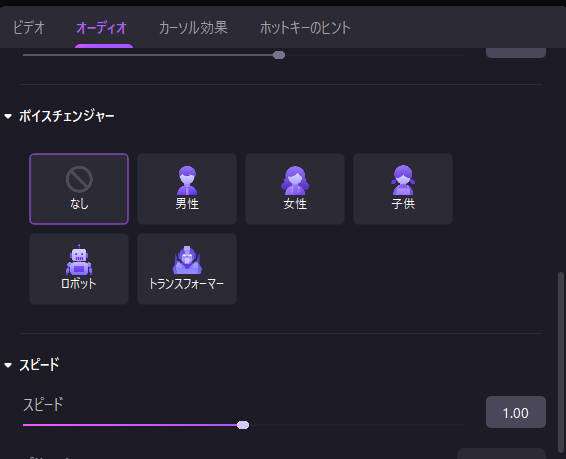Select the なし (none) voice option

(x=79, y=189)
